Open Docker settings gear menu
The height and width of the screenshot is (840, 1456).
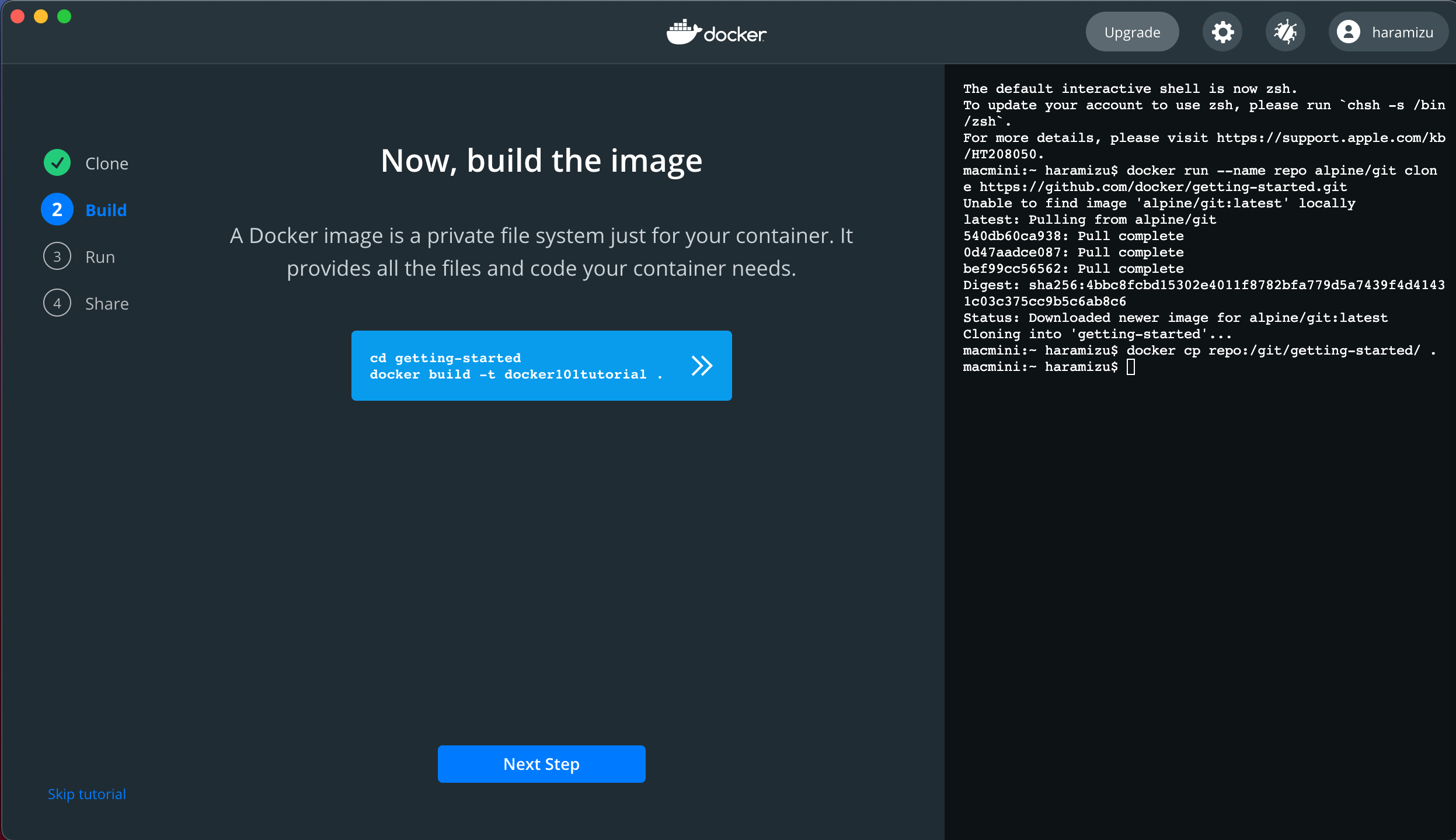(x=1223, y=33)
